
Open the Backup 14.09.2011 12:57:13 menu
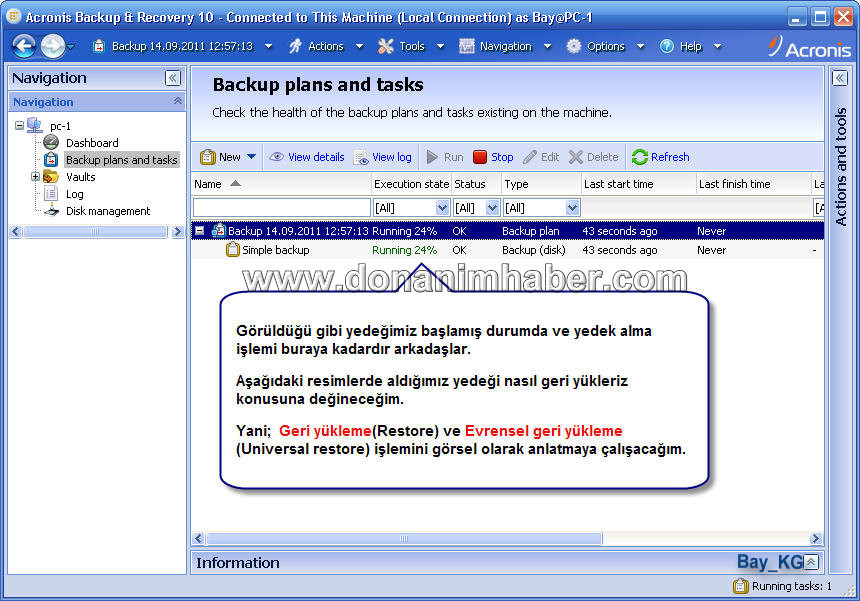182,46
